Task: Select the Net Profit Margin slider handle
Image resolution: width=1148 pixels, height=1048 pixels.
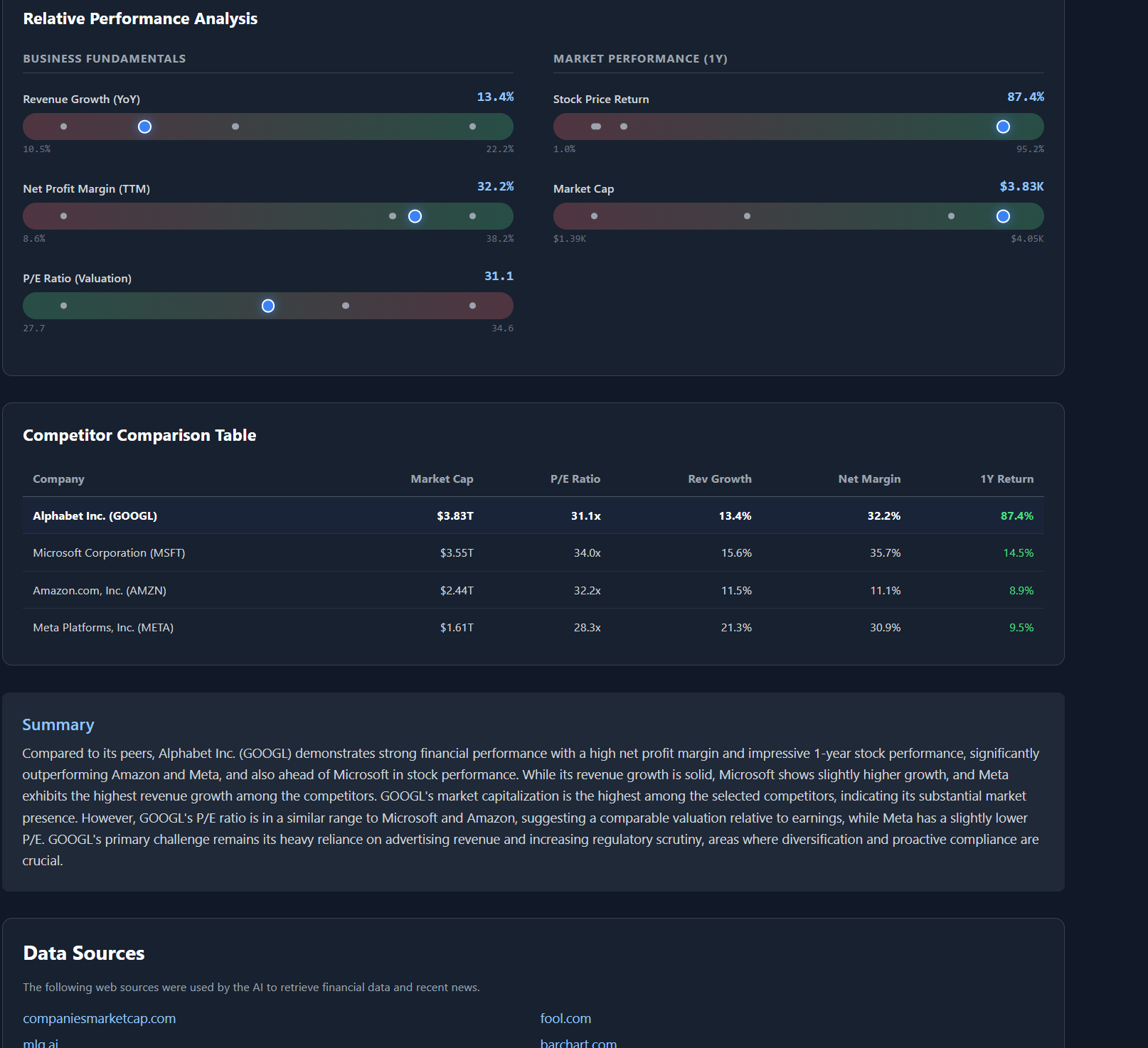Action: 415,216
